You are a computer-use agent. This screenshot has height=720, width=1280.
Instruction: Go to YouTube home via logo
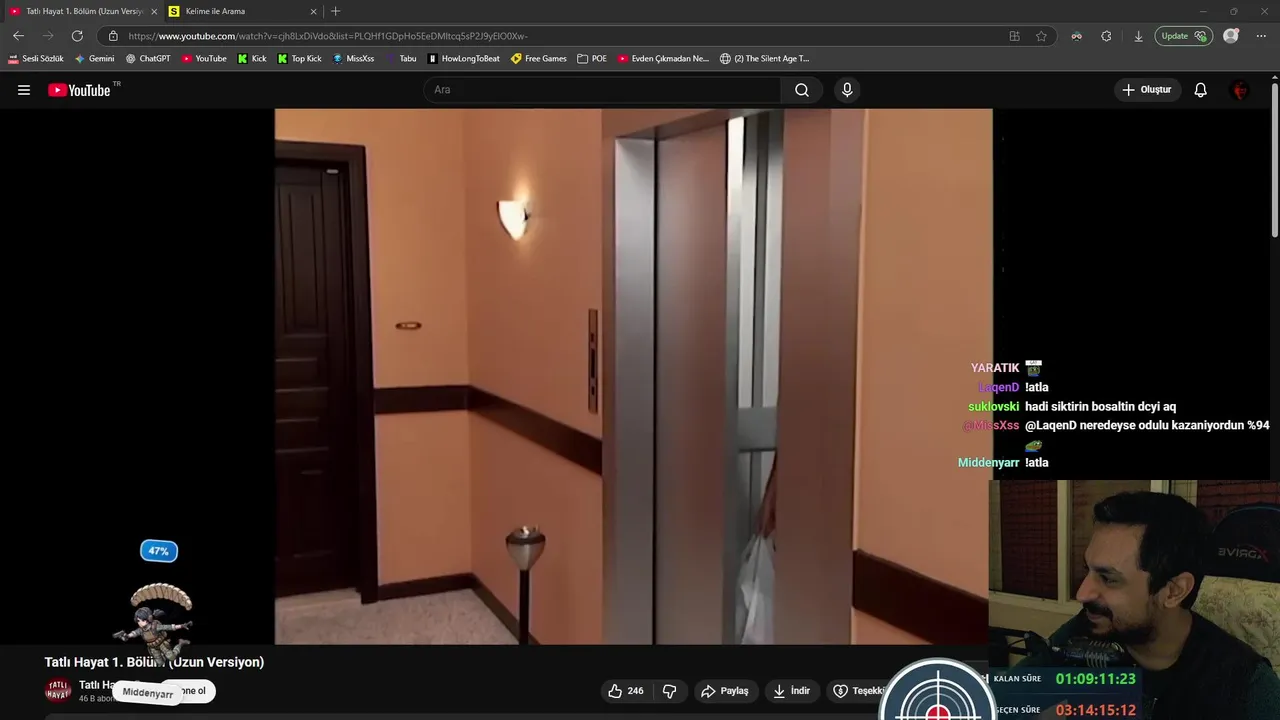[79, 90]
